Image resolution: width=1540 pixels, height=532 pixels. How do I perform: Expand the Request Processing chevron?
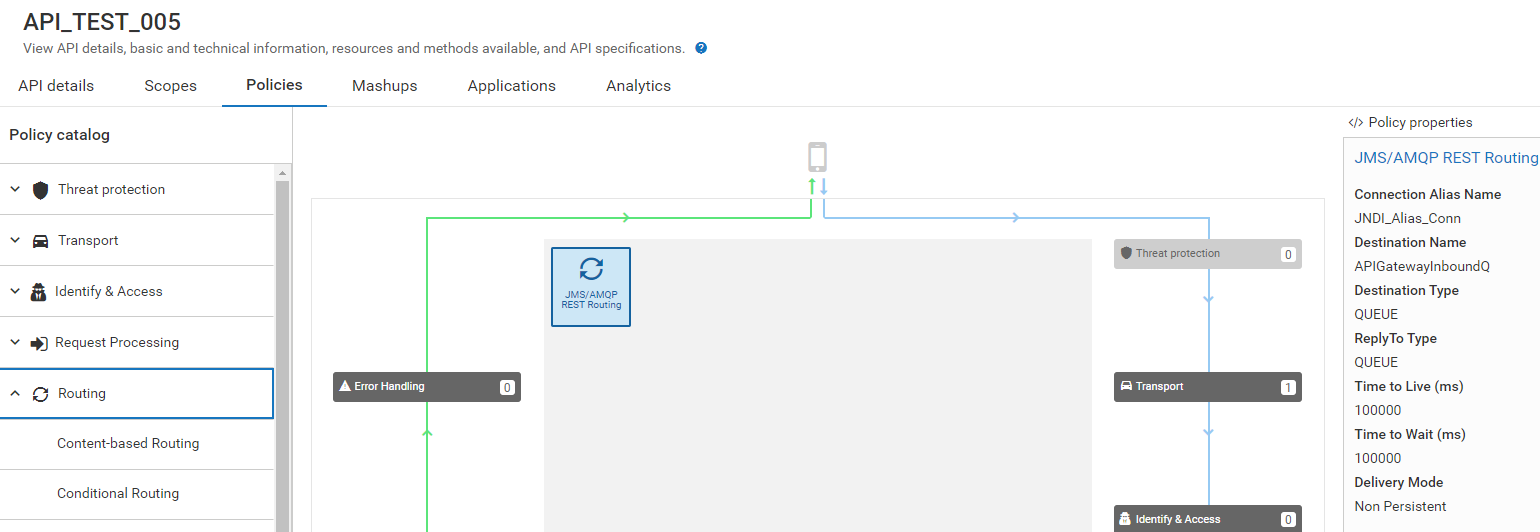[x=15, y=342]
